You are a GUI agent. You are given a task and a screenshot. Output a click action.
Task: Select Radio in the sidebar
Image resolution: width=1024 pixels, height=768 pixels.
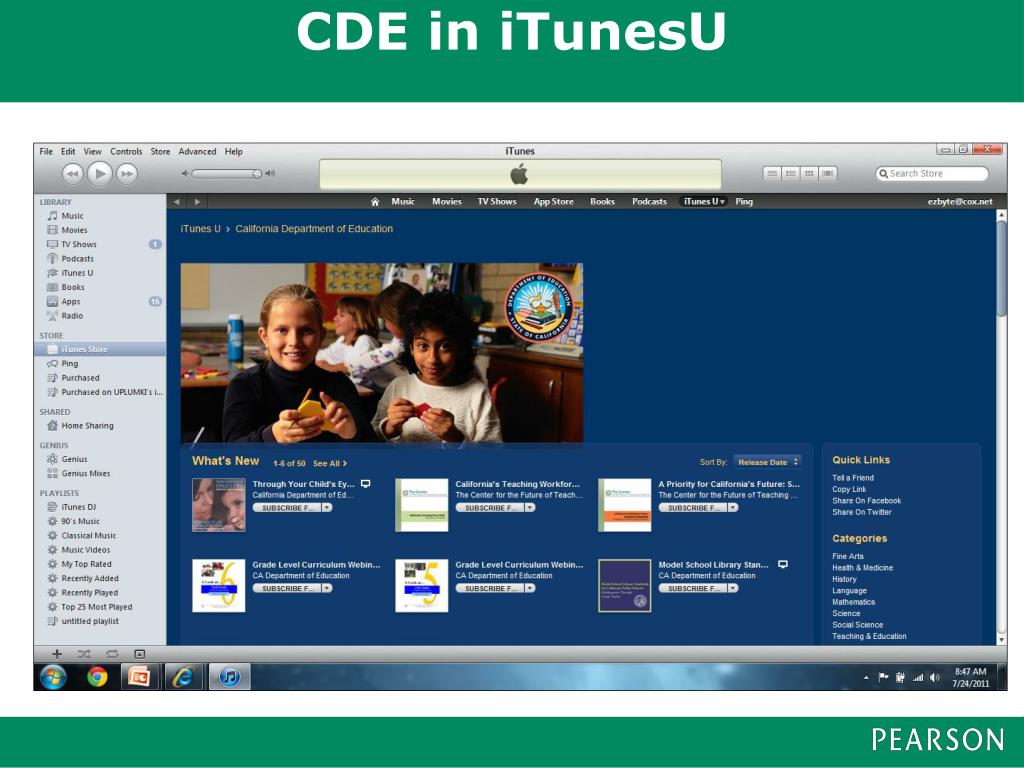[x=72, y=316]
